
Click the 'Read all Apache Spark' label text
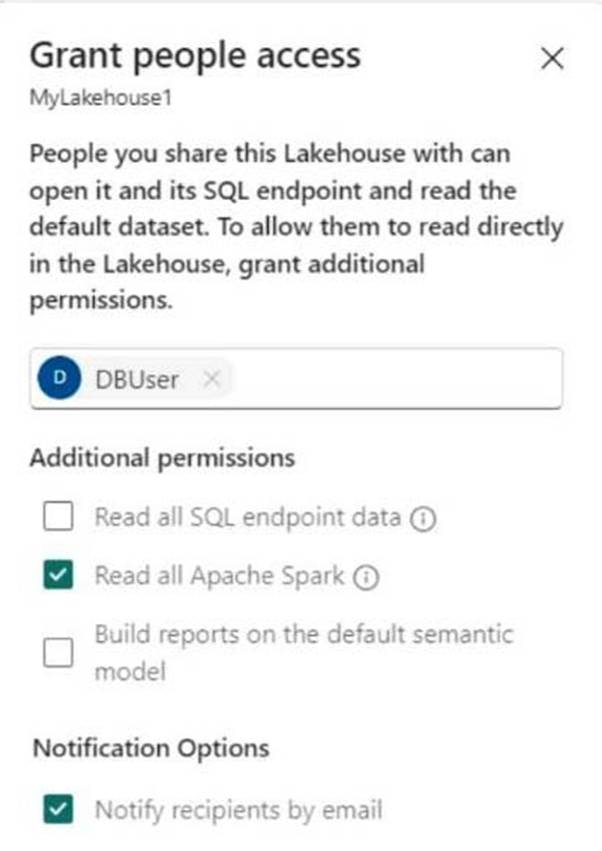point(220,576)
